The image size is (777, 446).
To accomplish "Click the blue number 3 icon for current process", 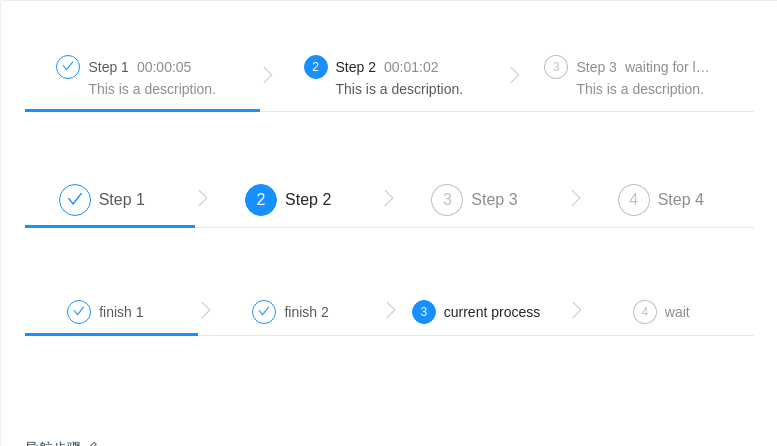I will (x=424, y=312).
